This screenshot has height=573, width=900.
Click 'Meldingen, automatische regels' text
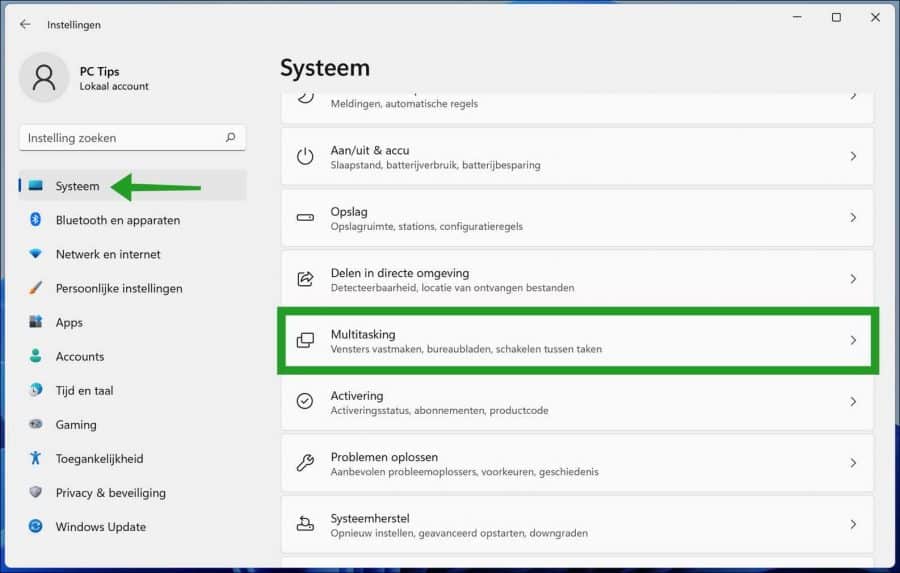click(x=404, y=104)
